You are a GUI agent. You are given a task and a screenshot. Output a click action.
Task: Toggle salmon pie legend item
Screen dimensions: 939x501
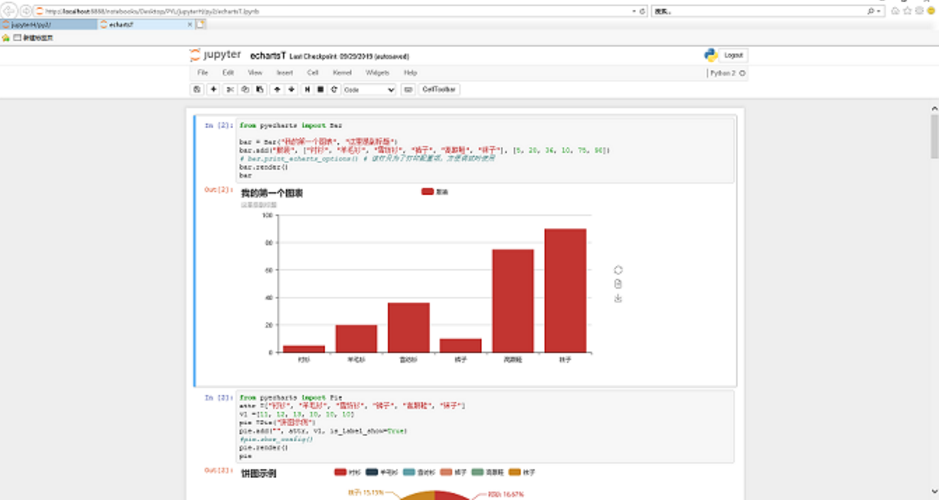pyautogui.click(x=453, y=472)
